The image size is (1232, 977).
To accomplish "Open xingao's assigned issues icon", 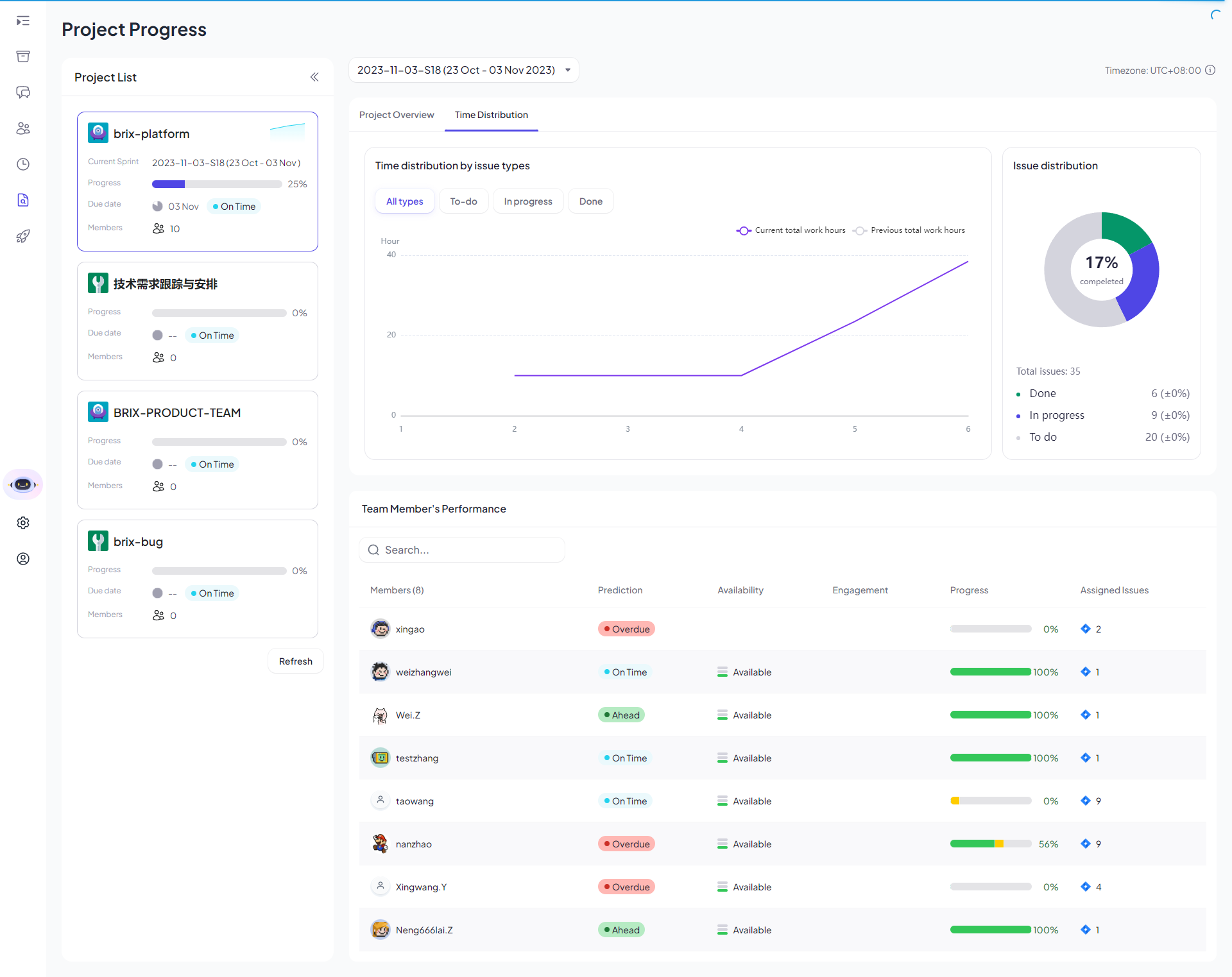I will tap(1086, 629).
